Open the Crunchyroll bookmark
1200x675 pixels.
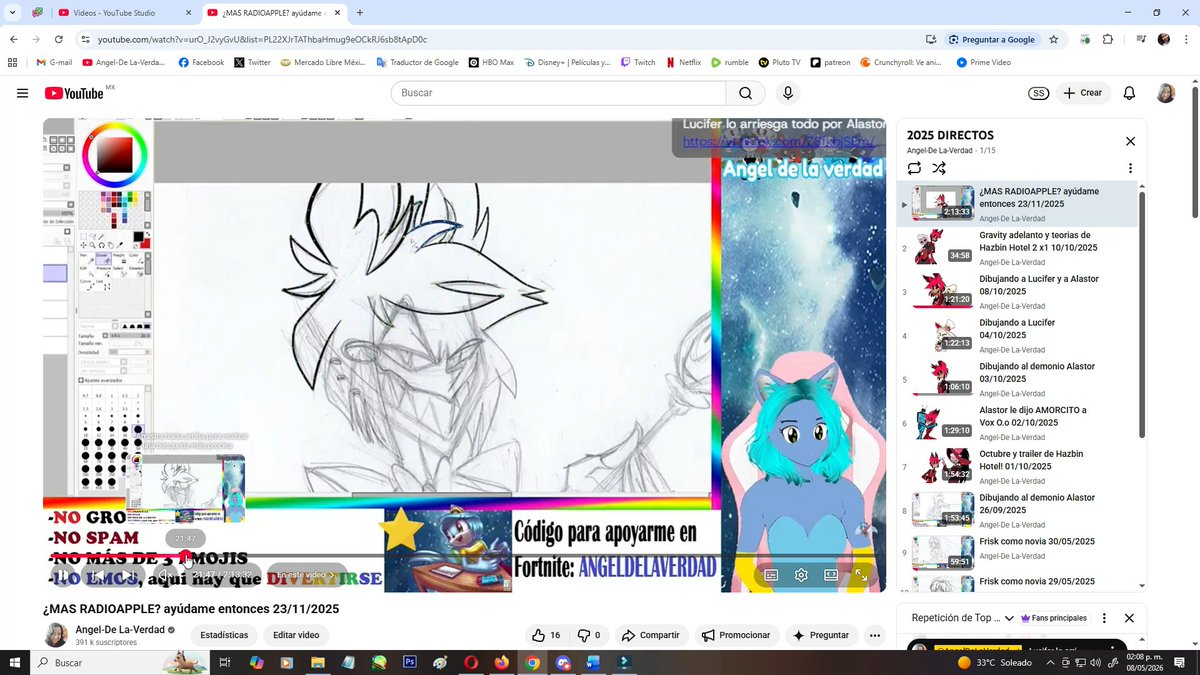click(901, 62)
